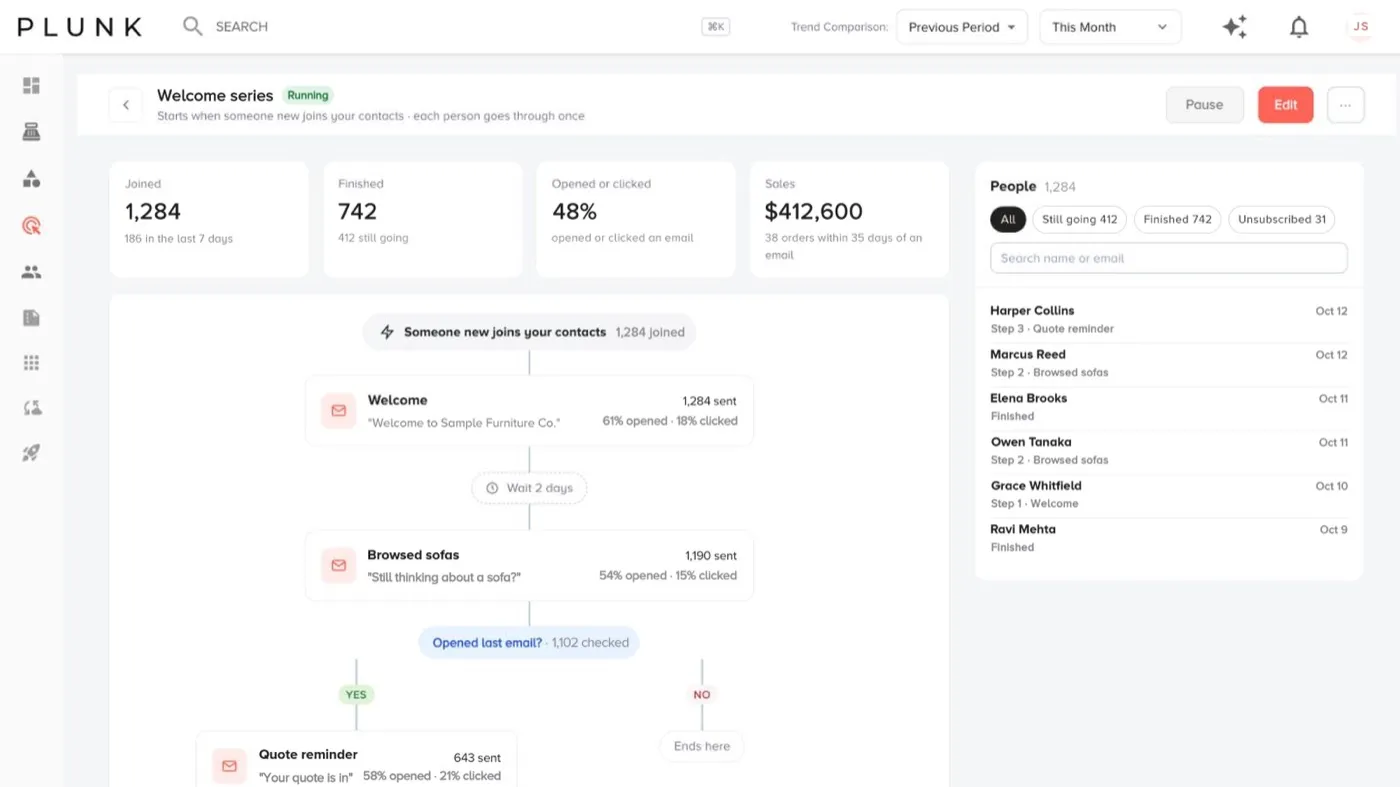
Task: Click the Search name or email field
Action: [x=1168, y=258]
